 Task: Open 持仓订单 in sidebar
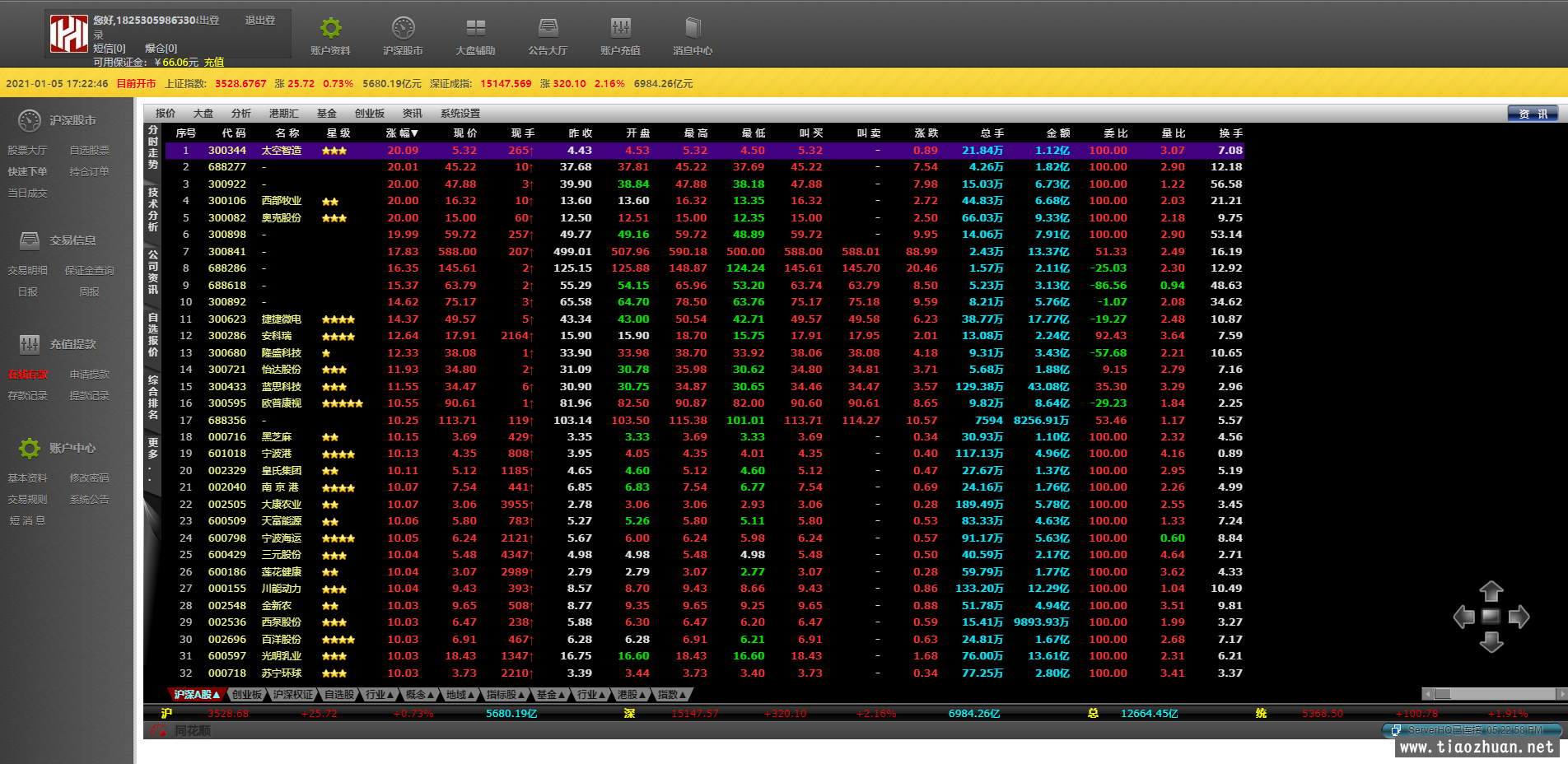tap(90, 171)
